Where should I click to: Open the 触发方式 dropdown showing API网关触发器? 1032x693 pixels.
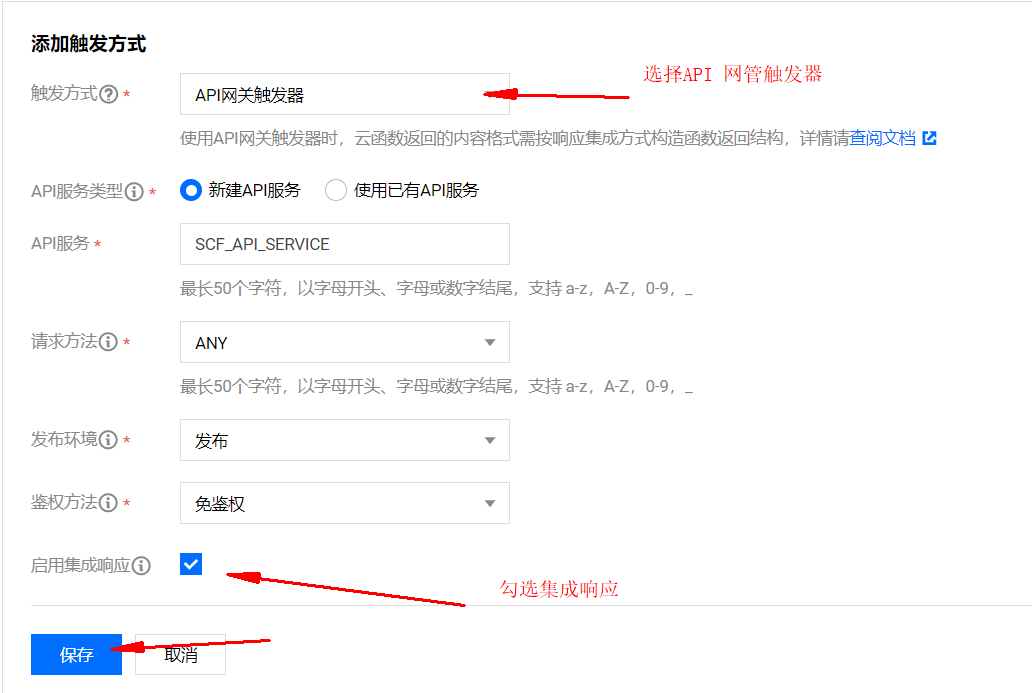[x=344, y=95]
